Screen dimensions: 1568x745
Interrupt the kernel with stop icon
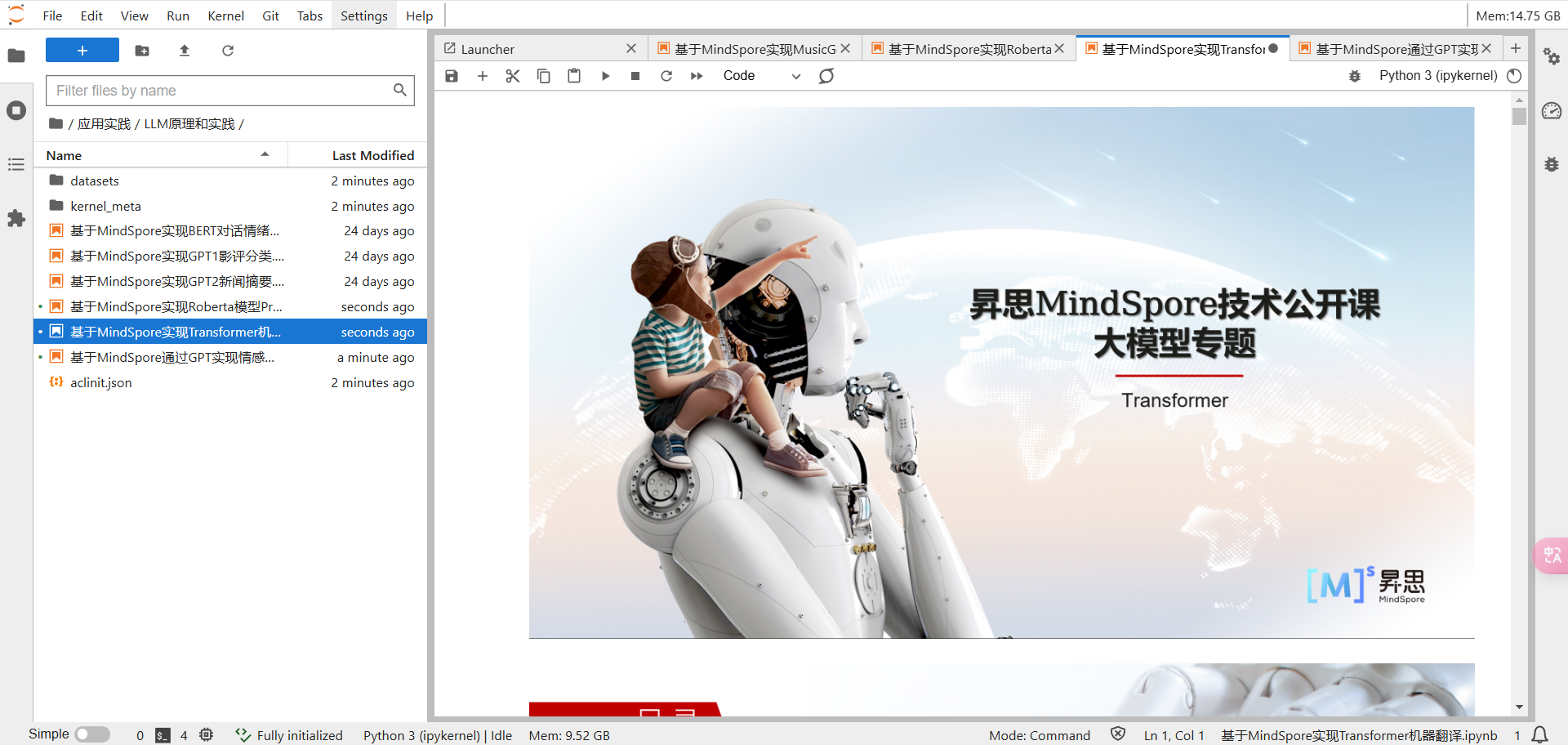635,76
